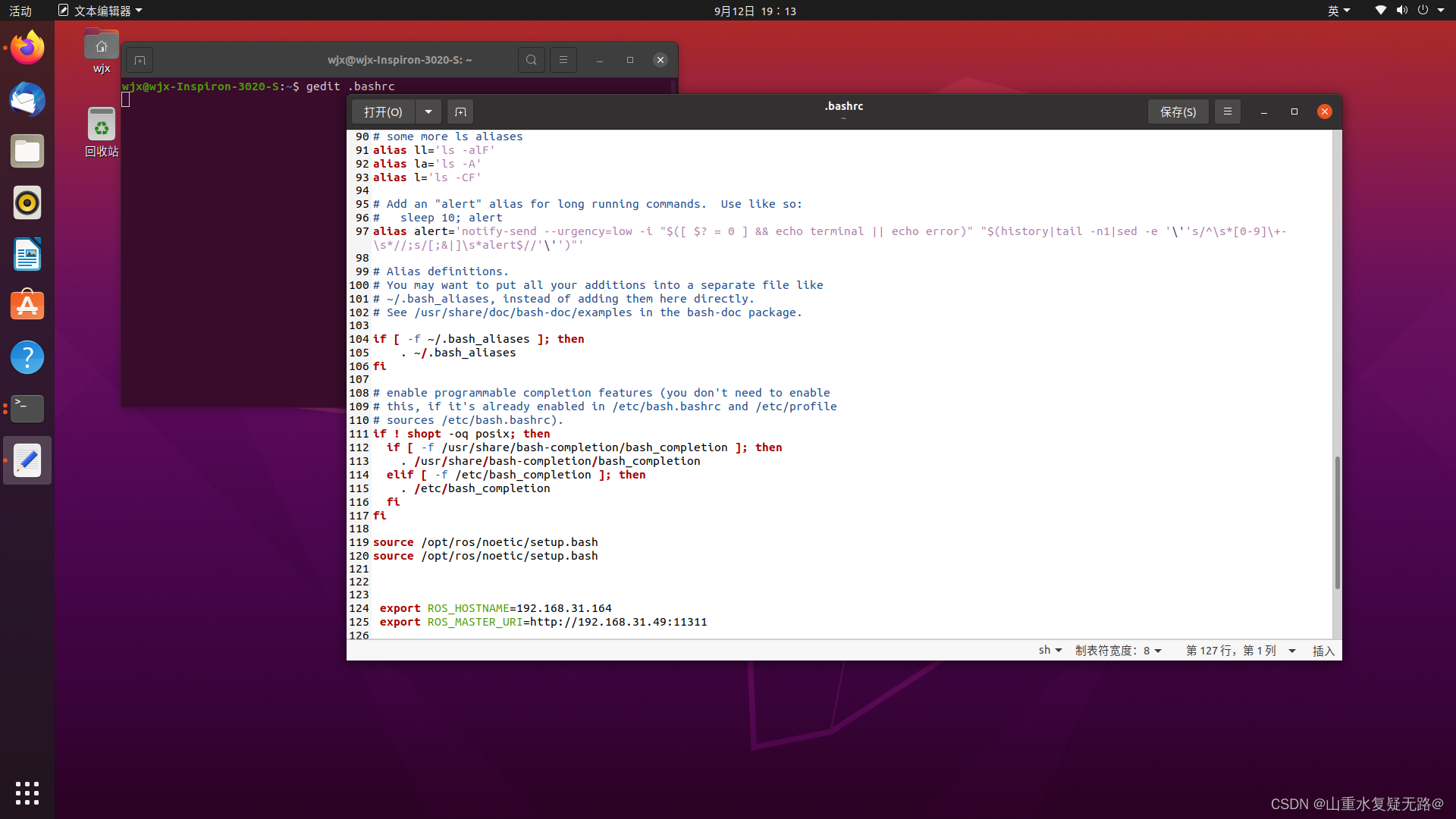Click line 93 alias l text
This screenshot has width=1456, height=819.
427,177
